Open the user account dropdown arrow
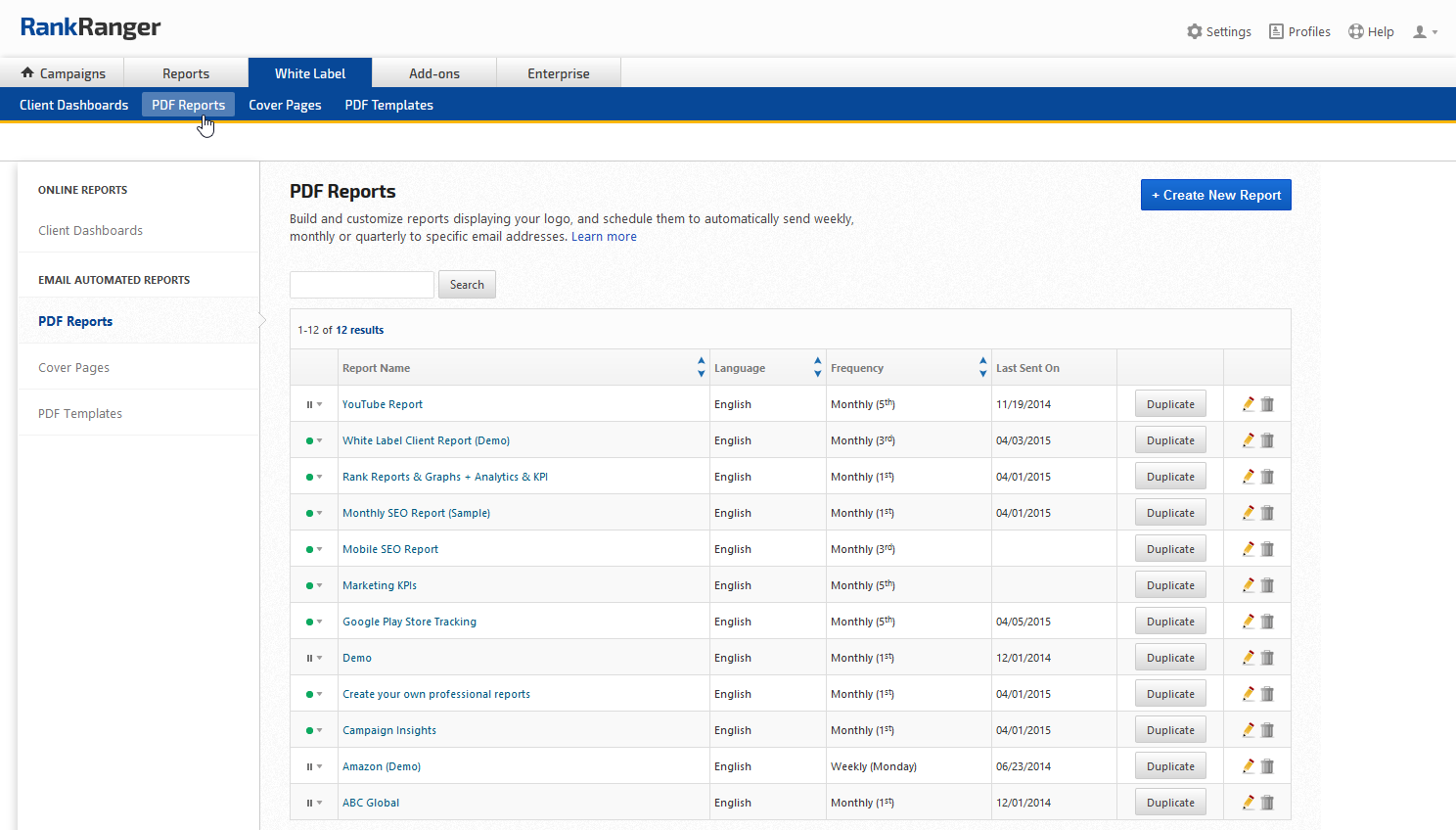This screenshot has width=1456, height=830. point(1434,32)
